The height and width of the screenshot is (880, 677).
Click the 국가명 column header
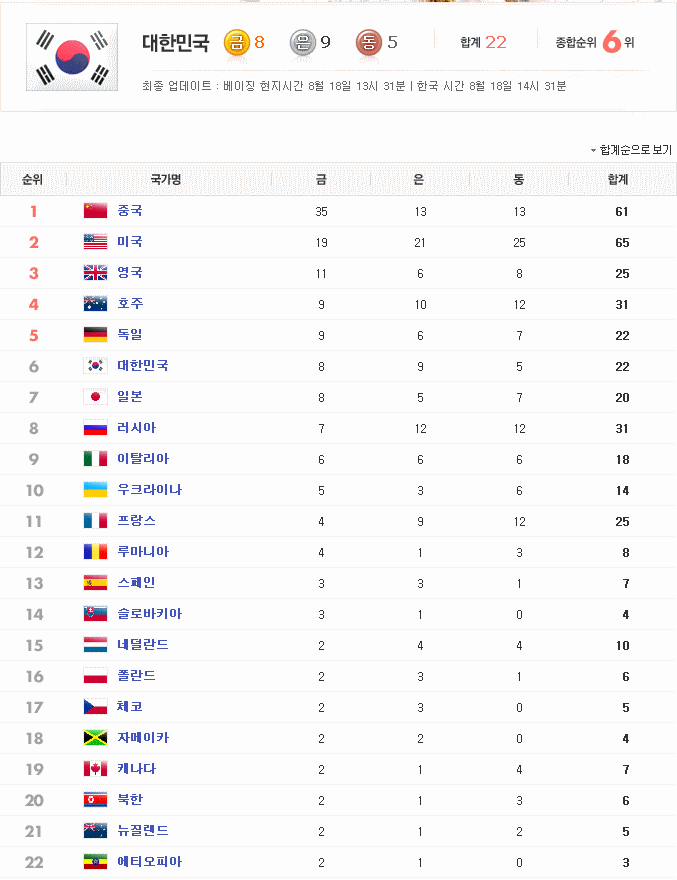coord(166,180)
